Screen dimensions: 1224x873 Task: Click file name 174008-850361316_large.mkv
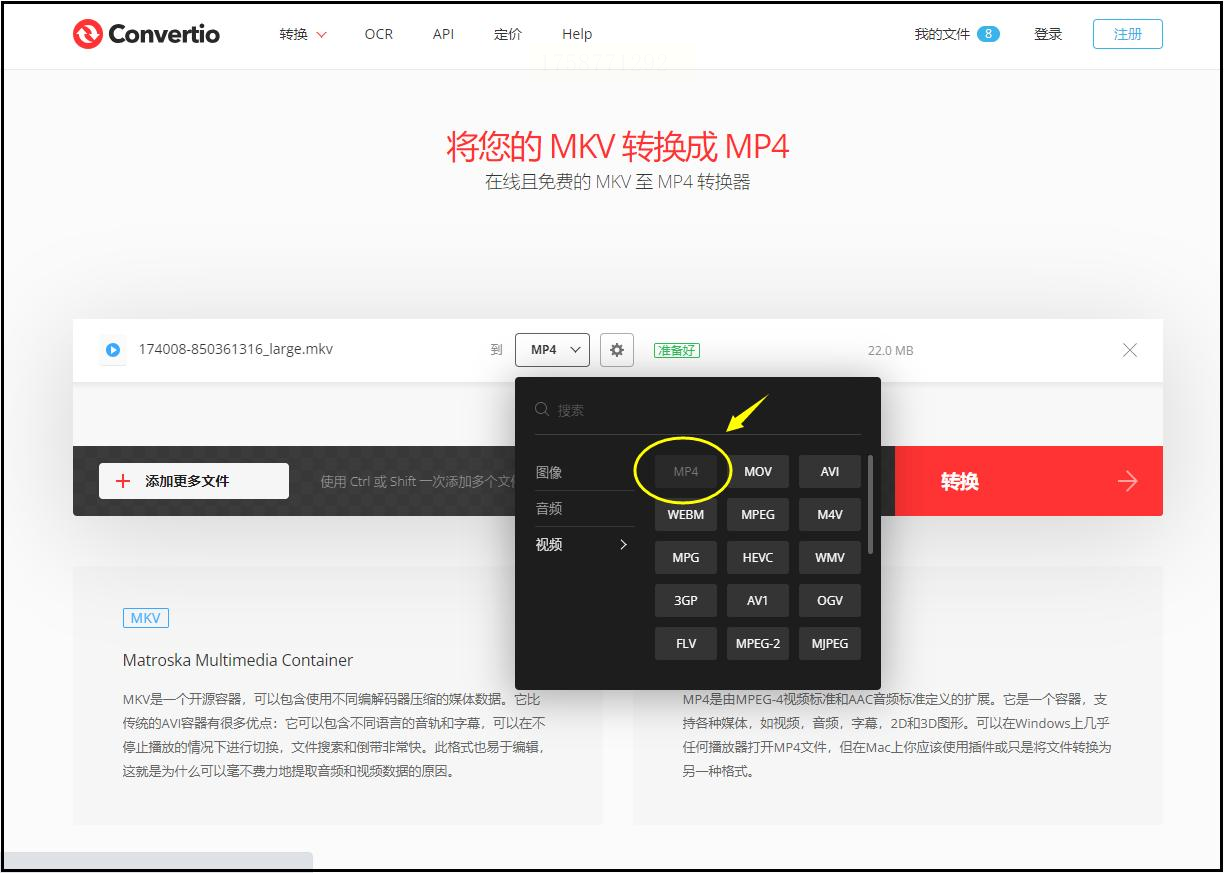pos(236,350)
